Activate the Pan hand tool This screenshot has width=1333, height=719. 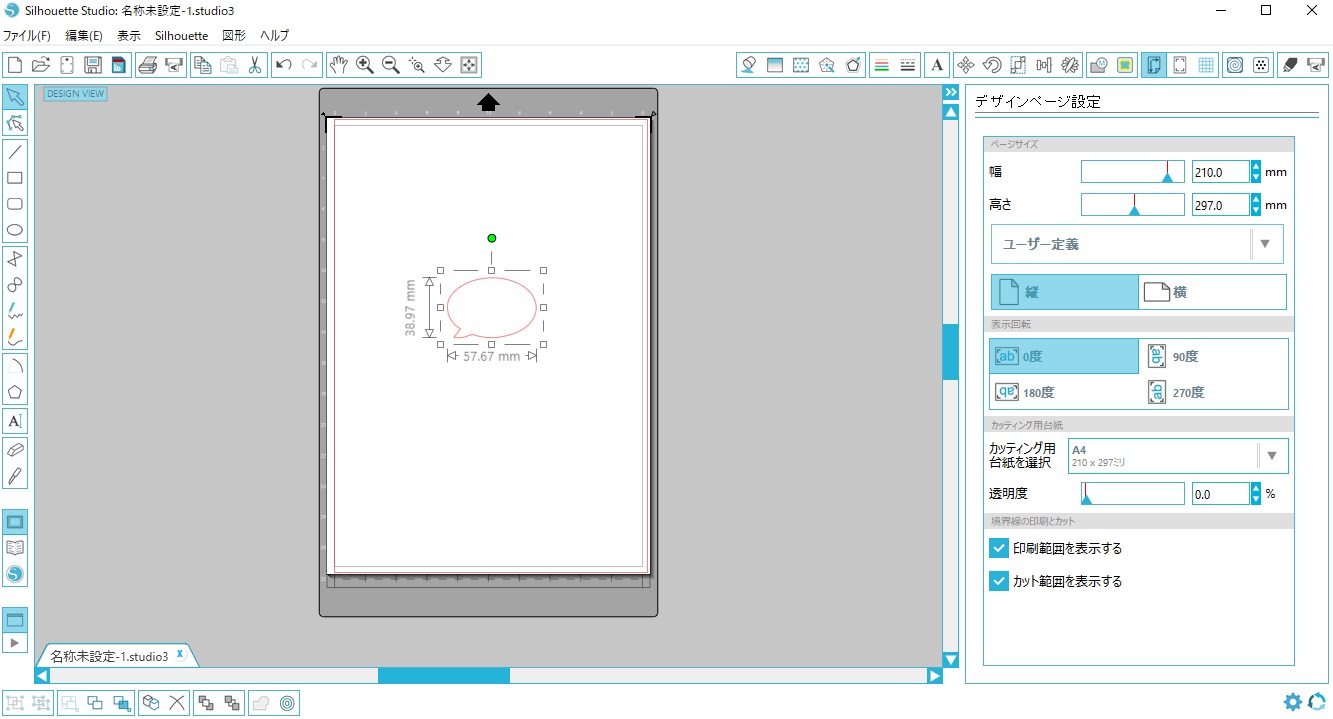[339, 65]
